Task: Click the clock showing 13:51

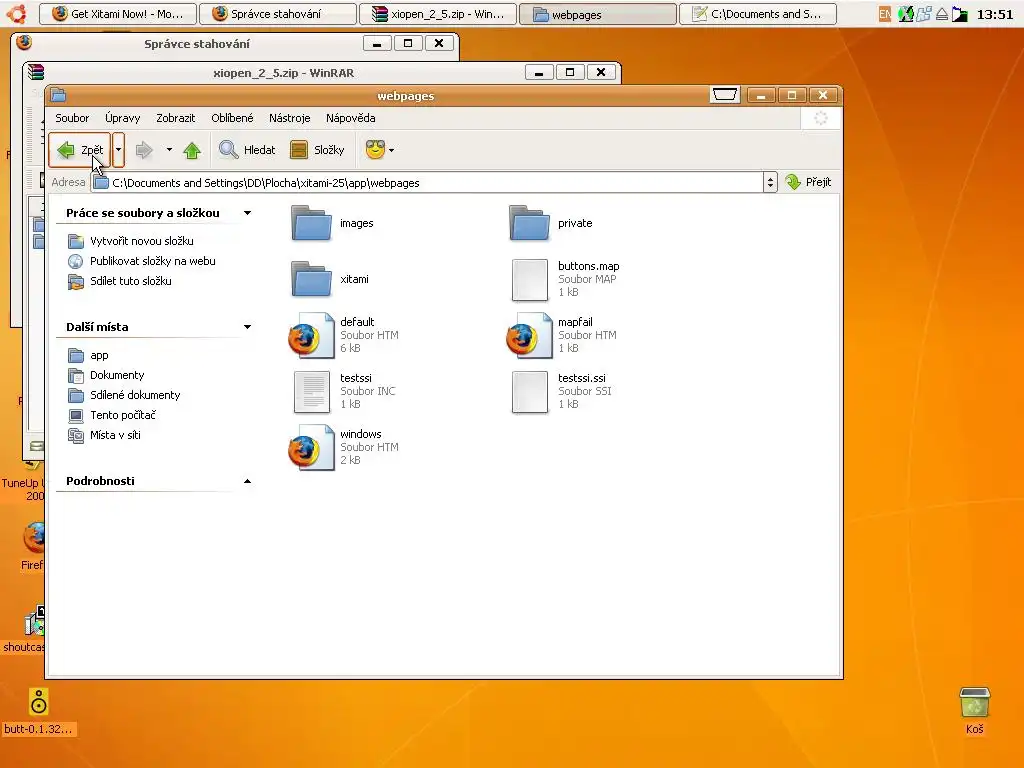Action: point(995,14)
